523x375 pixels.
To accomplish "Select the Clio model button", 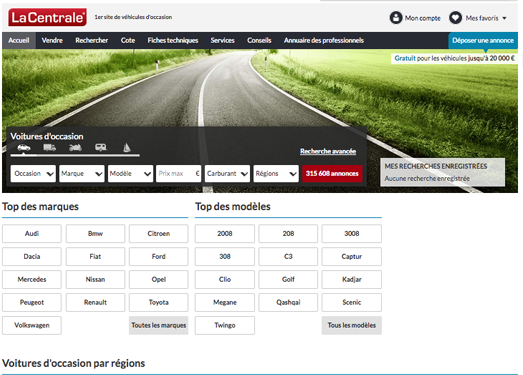I will pos(225,280).
